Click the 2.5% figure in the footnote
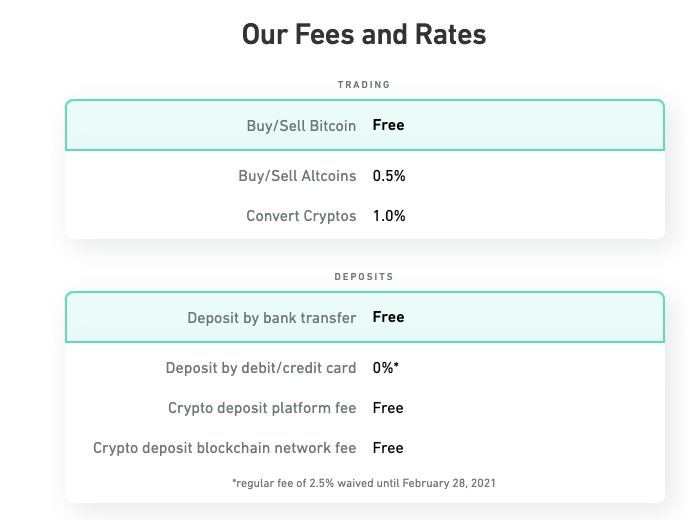 (320, 483)
